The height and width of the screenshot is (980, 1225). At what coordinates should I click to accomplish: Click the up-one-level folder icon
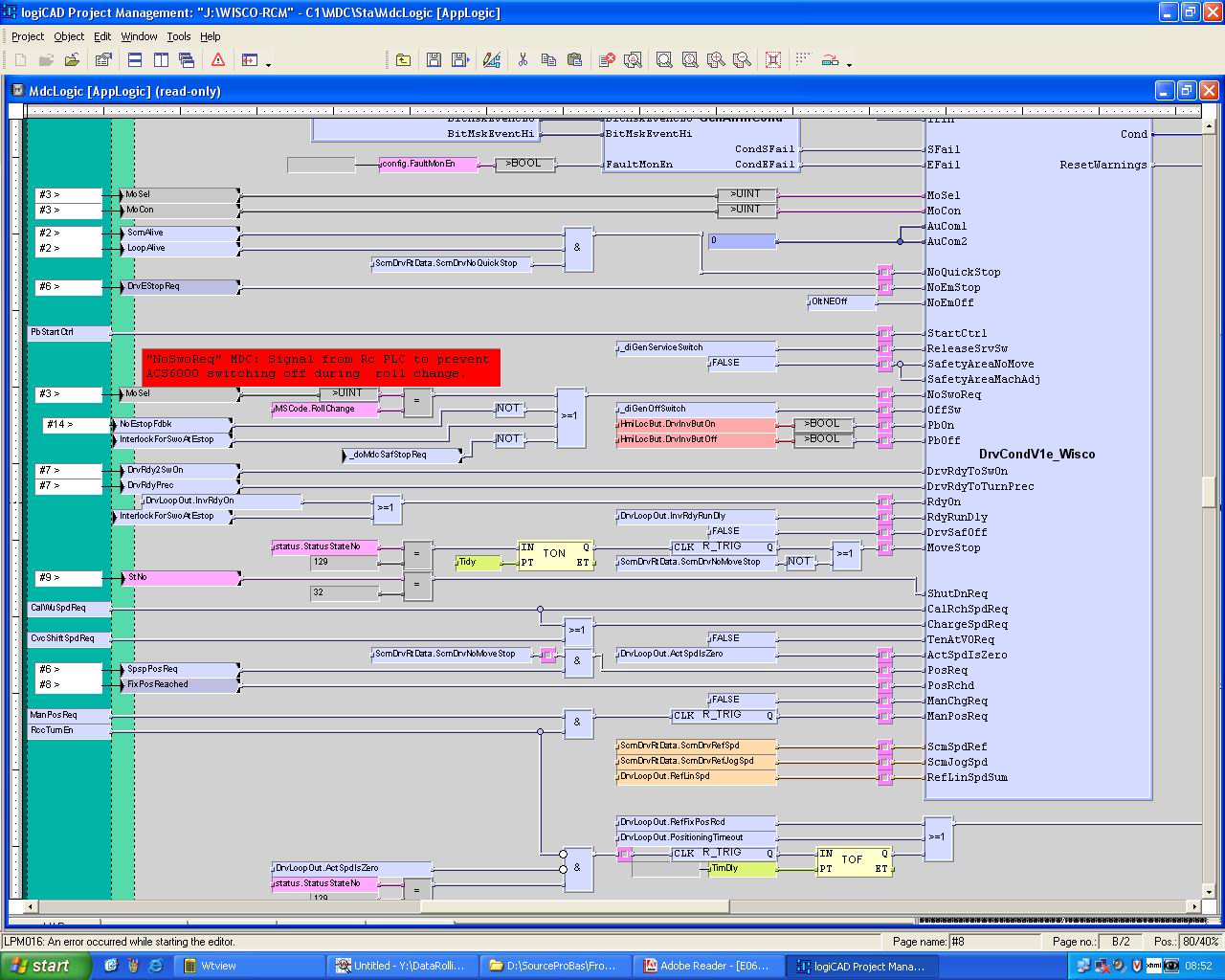[403, 60]
